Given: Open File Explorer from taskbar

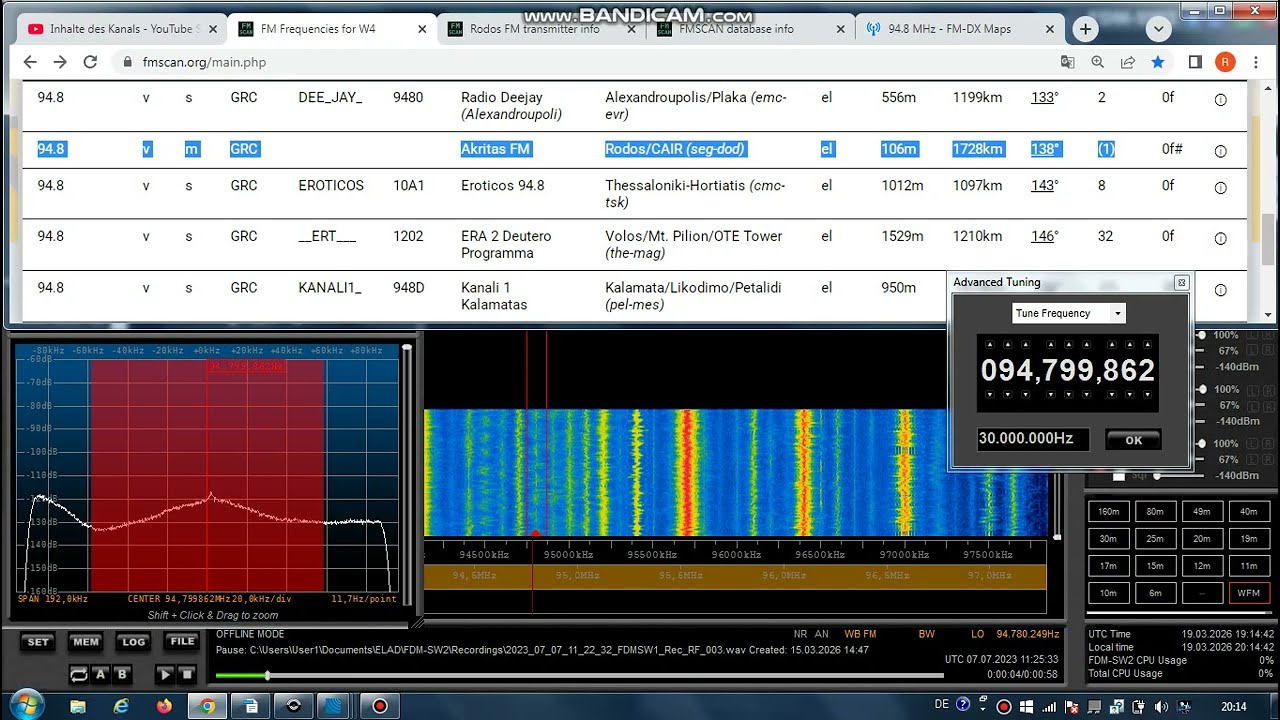Looking at the screenshot, I should 78,706.
